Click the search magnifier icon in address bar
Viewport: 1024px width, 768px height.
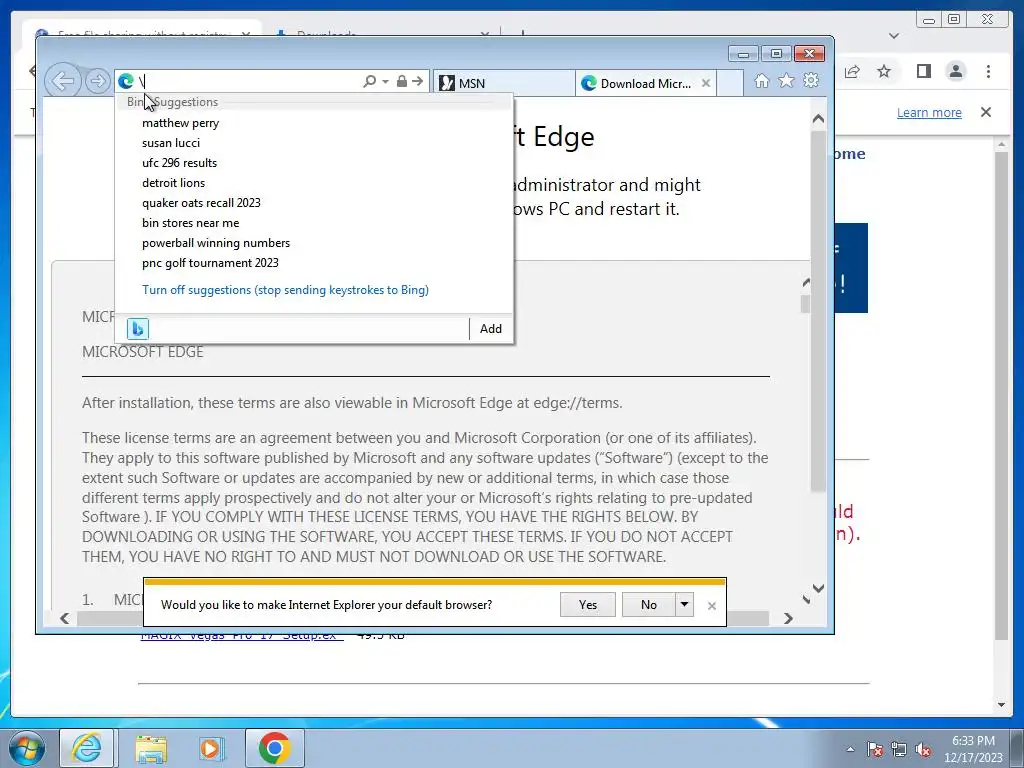tap(369, 81)
